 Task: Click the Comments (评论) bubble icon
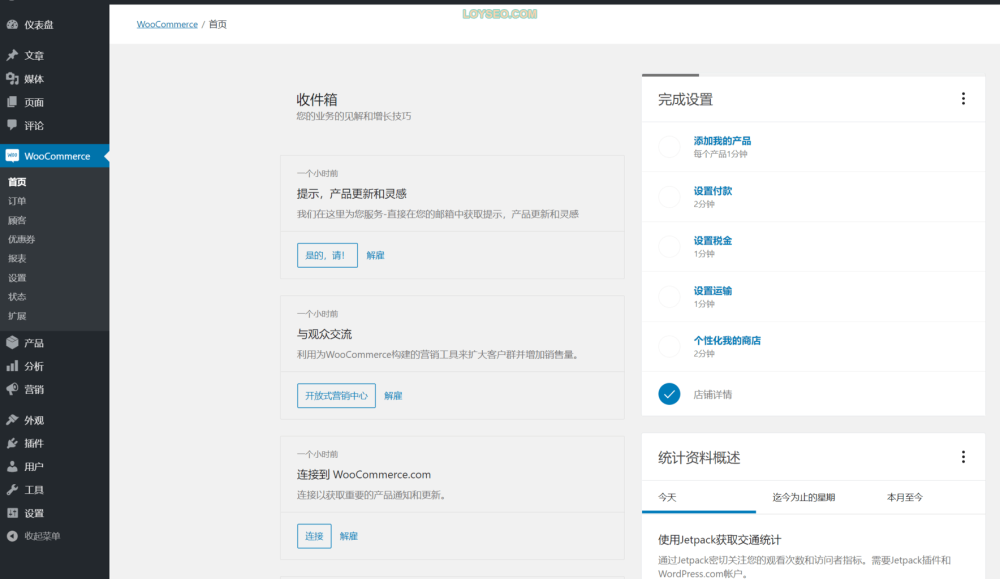pyautogui.click(x=12, y=125)
